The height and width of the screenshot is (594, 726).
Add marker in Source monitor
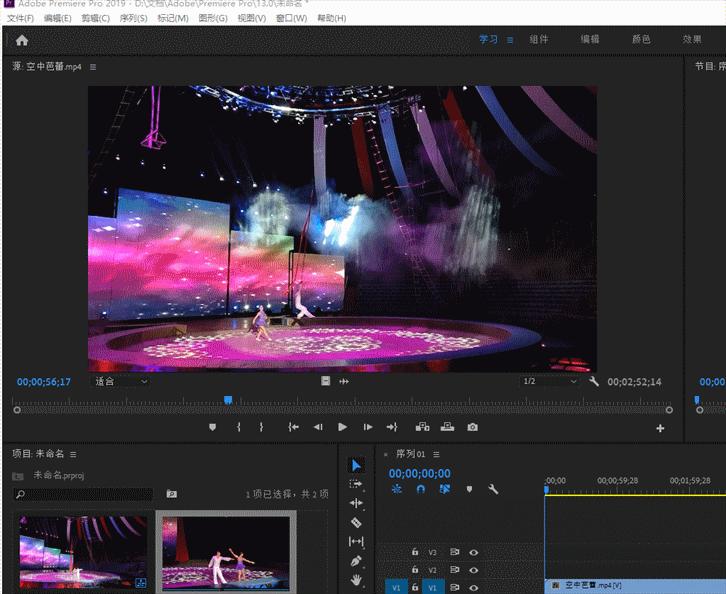point(213,427)
